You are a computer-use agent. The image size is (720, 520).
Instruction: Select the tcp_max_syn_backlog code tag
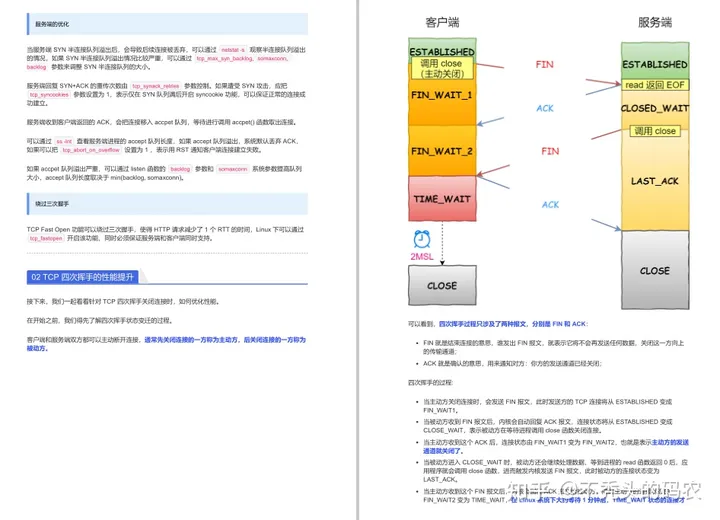coord(225,58)
